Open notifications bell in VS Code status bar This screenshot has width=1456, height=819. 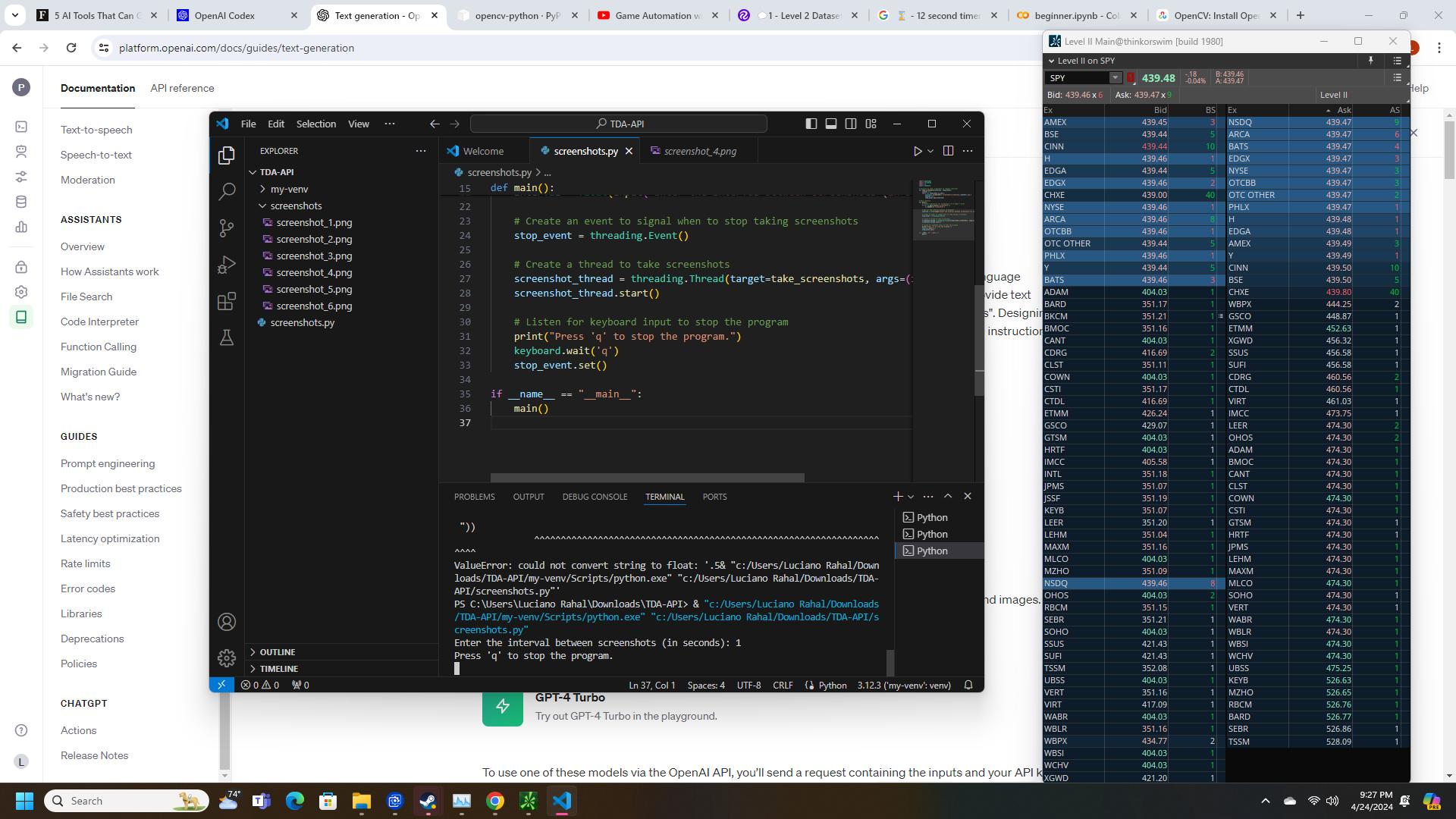pyautogui.click(x=968, y=685)
